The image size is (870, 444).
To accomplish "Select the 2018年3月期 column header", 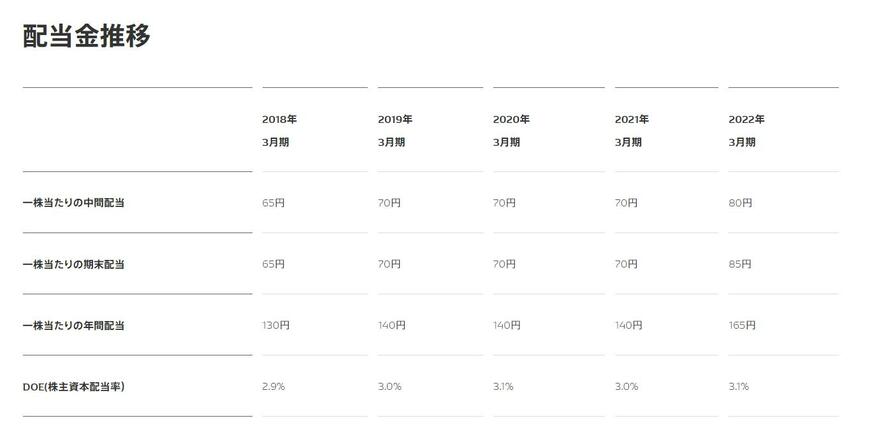I will tap(279, 130).
